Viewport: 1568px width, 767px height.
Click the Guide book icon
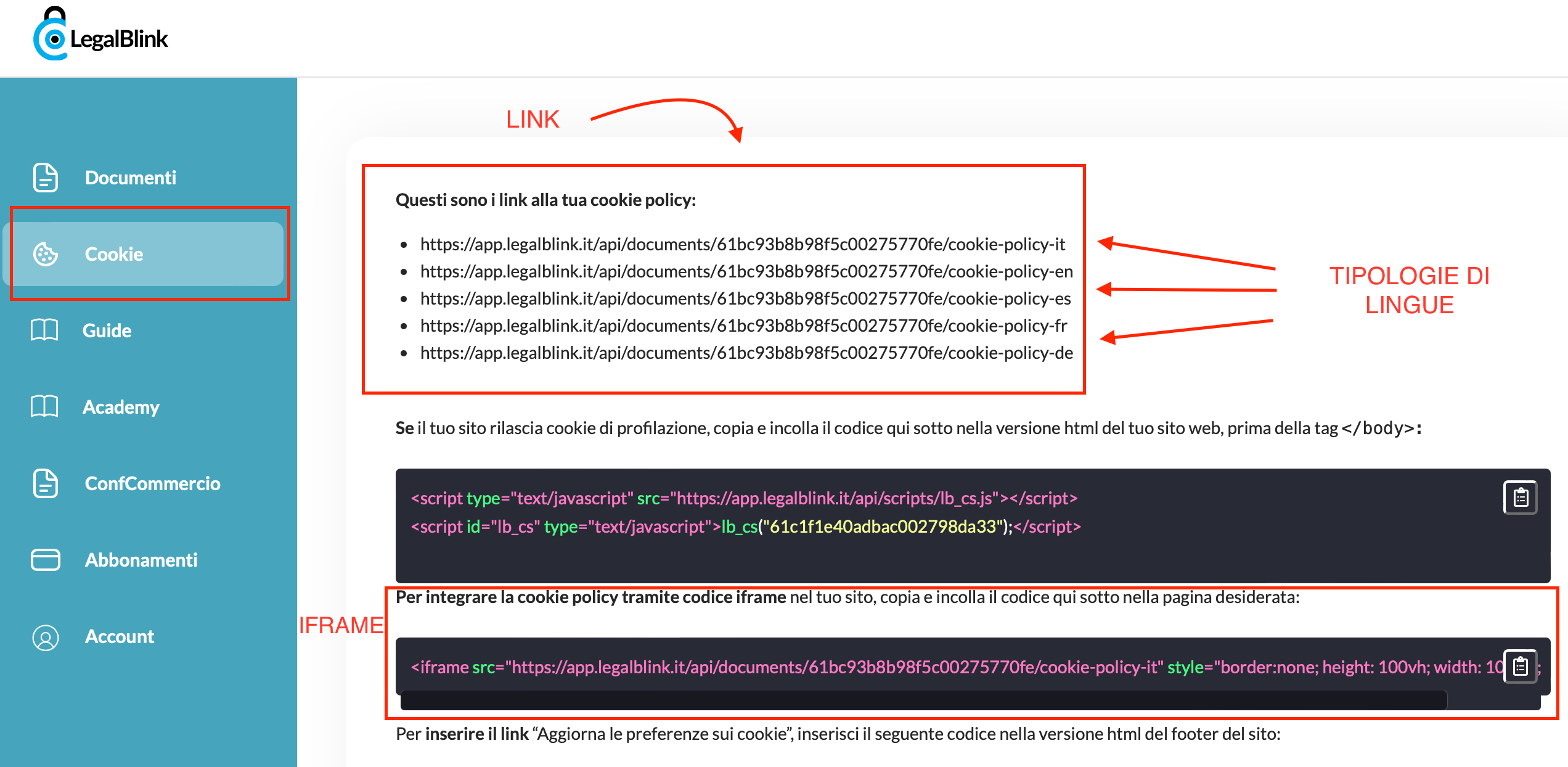pyautogui.click(x=44, y=330)
